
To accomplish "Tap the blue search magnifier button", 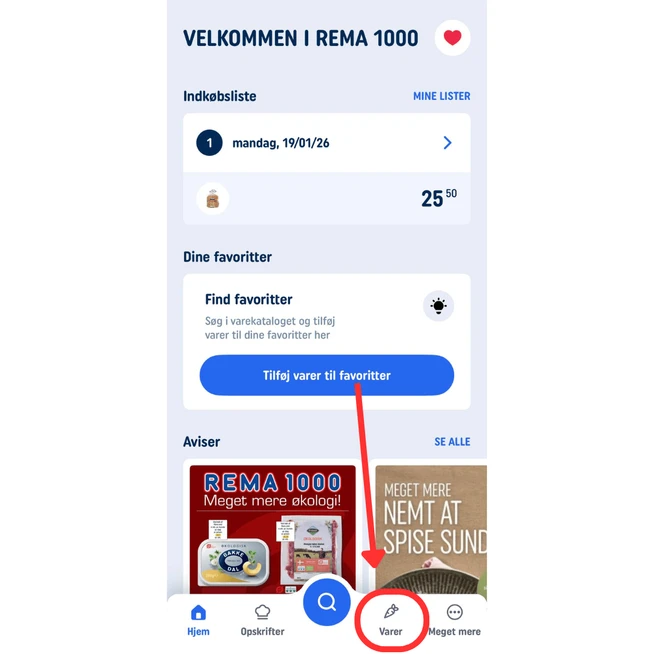I will pyautogui.click(x=327, y=602).
